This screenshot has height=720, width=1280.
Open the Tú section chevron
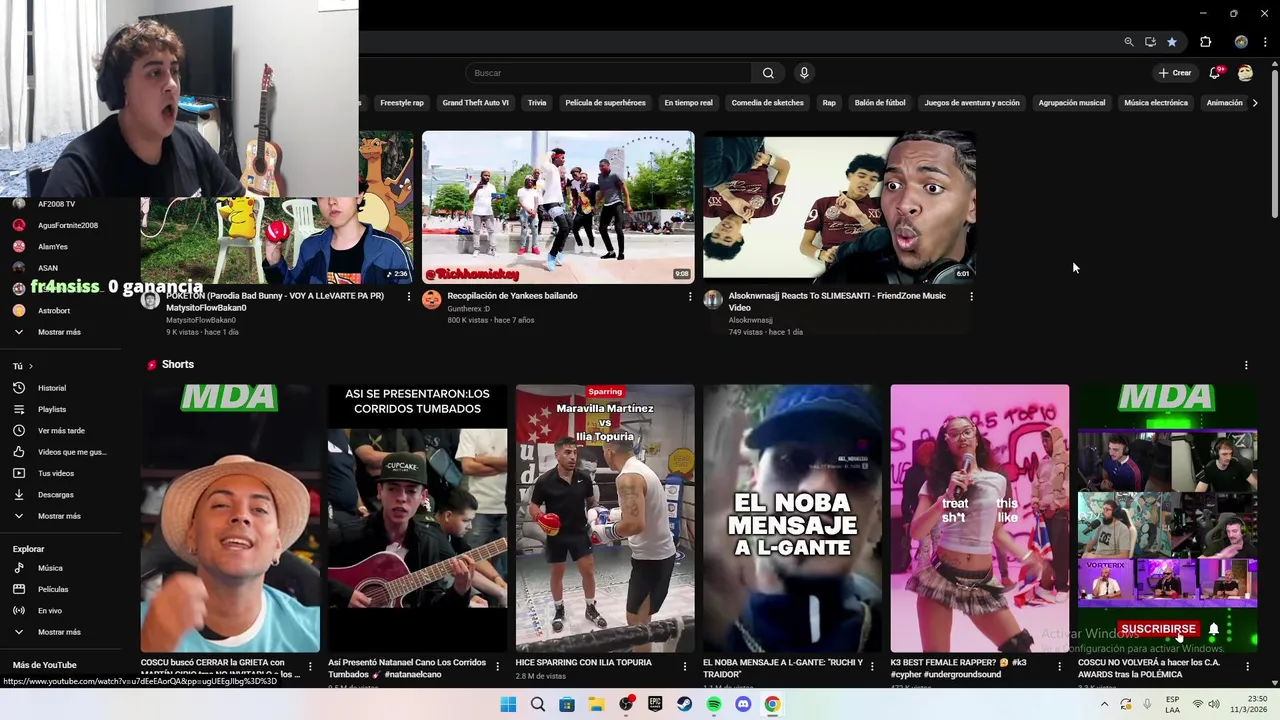(x=31, y=366)
